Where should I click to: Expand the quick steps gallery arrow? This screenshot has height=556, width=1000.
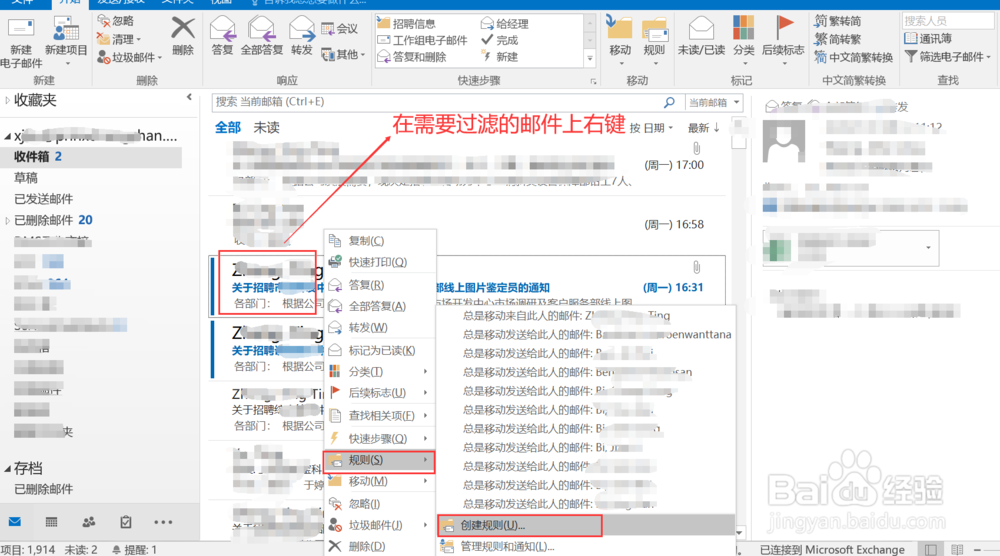click(590, 59)
